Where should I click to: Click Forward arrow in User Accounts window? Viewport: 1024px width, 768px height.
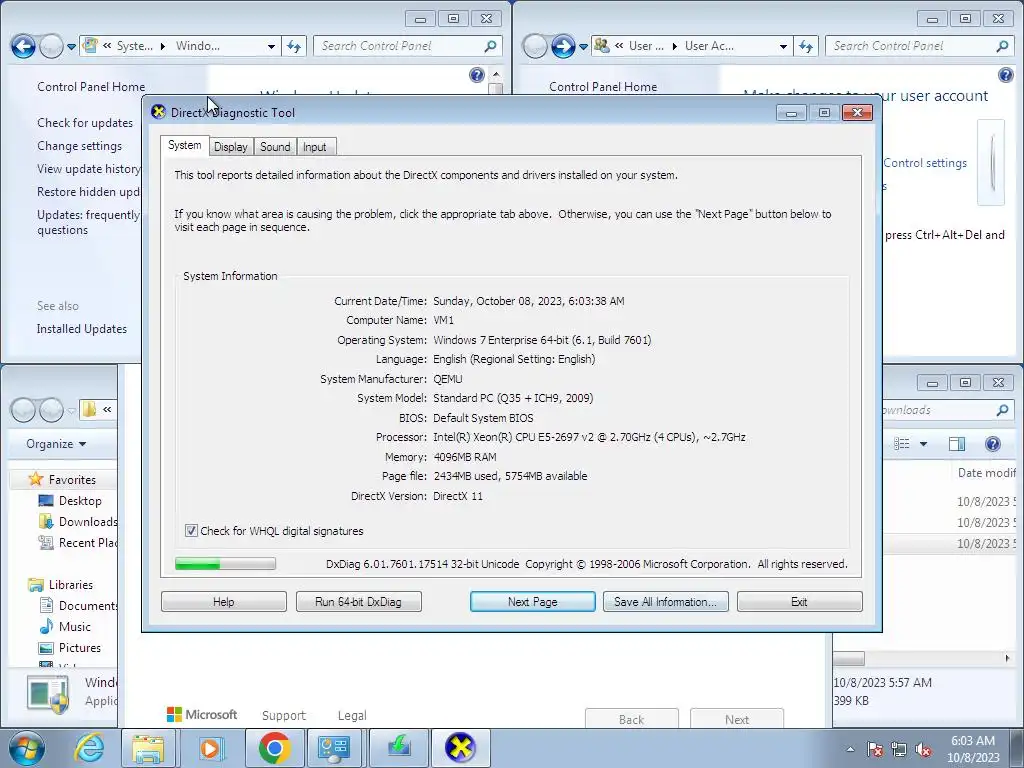562,46
